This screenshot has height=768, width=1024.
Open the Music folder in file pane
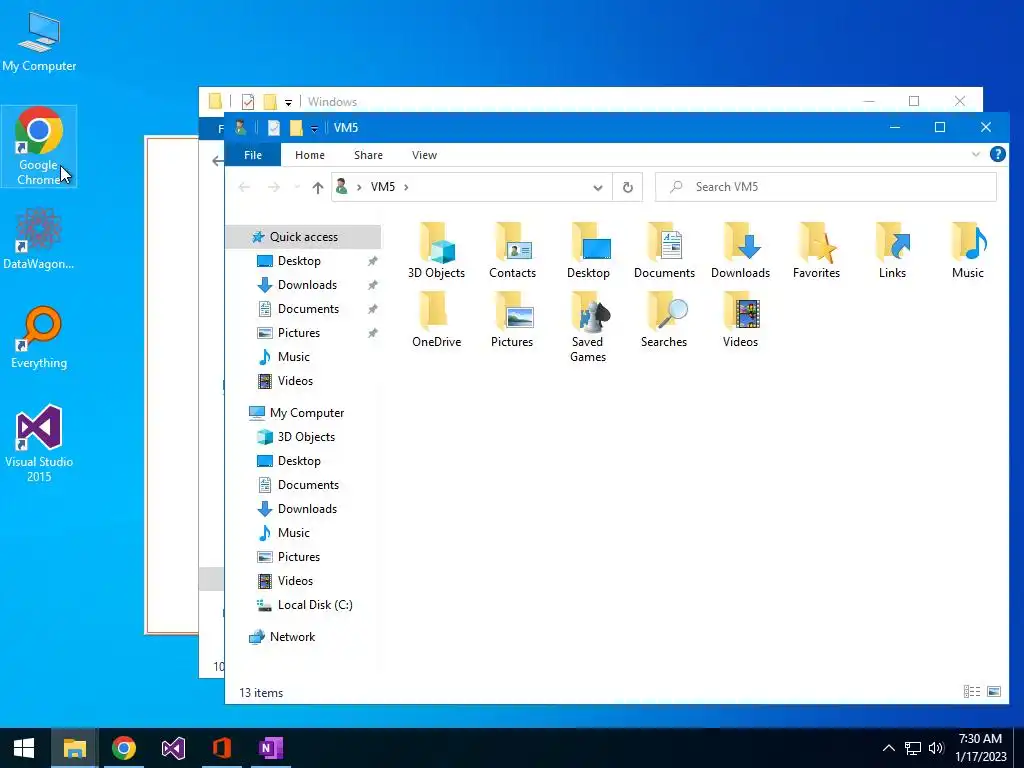pyautogui.click(x=968, y=251)
